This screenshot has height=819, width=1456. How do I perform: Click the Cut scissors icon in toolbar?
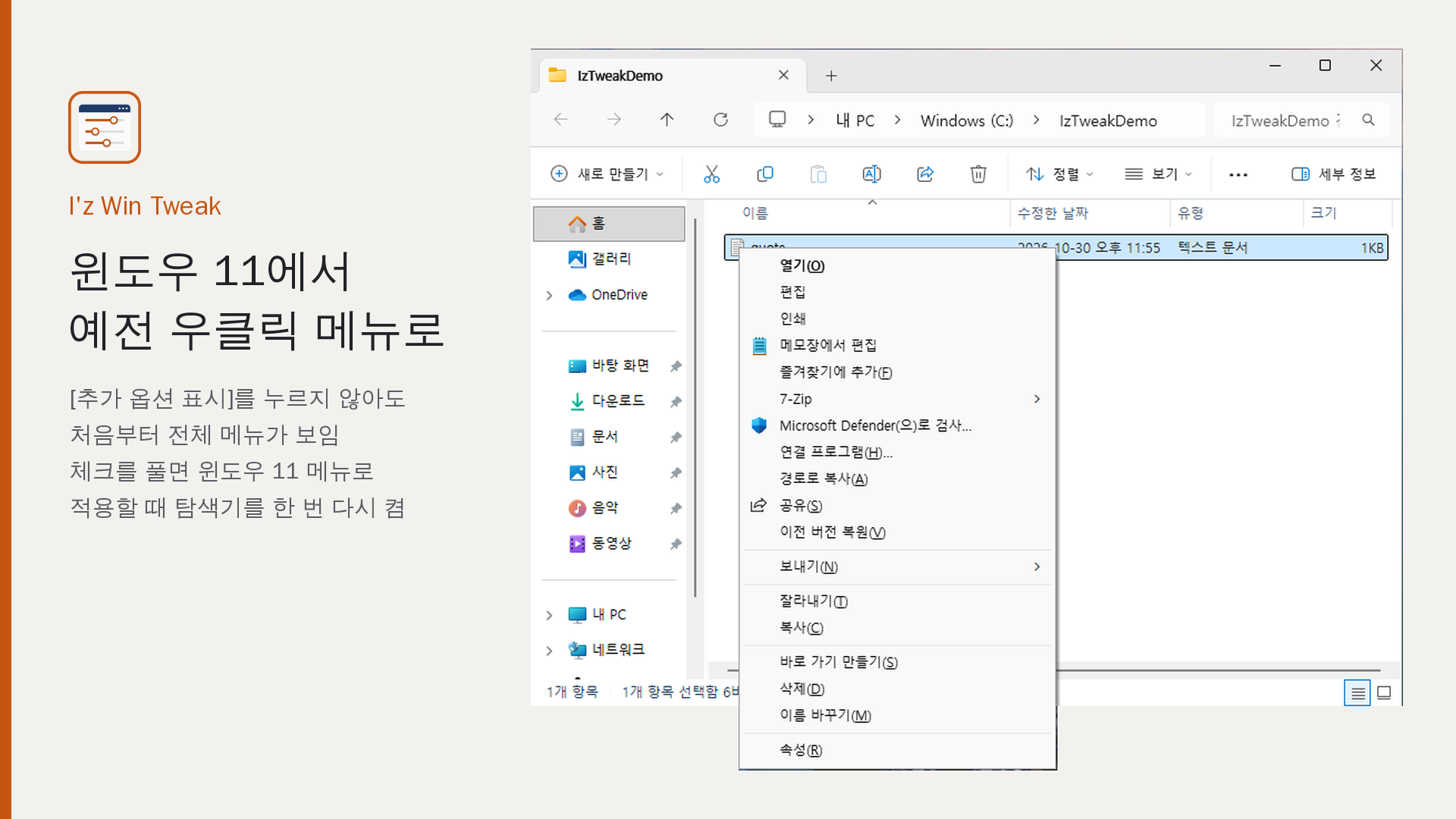pyautogui.click(x=711, y=174)
